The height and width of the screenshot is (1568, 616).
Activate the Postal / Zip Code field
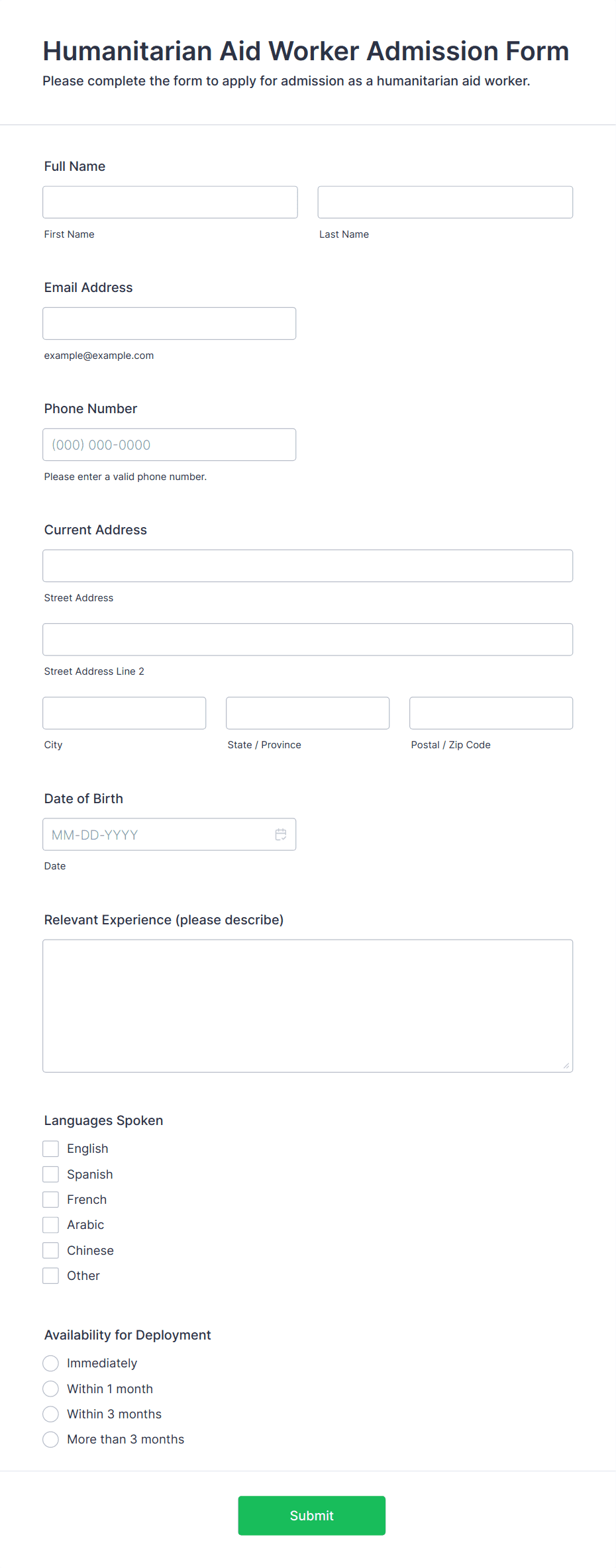point(491,712)
